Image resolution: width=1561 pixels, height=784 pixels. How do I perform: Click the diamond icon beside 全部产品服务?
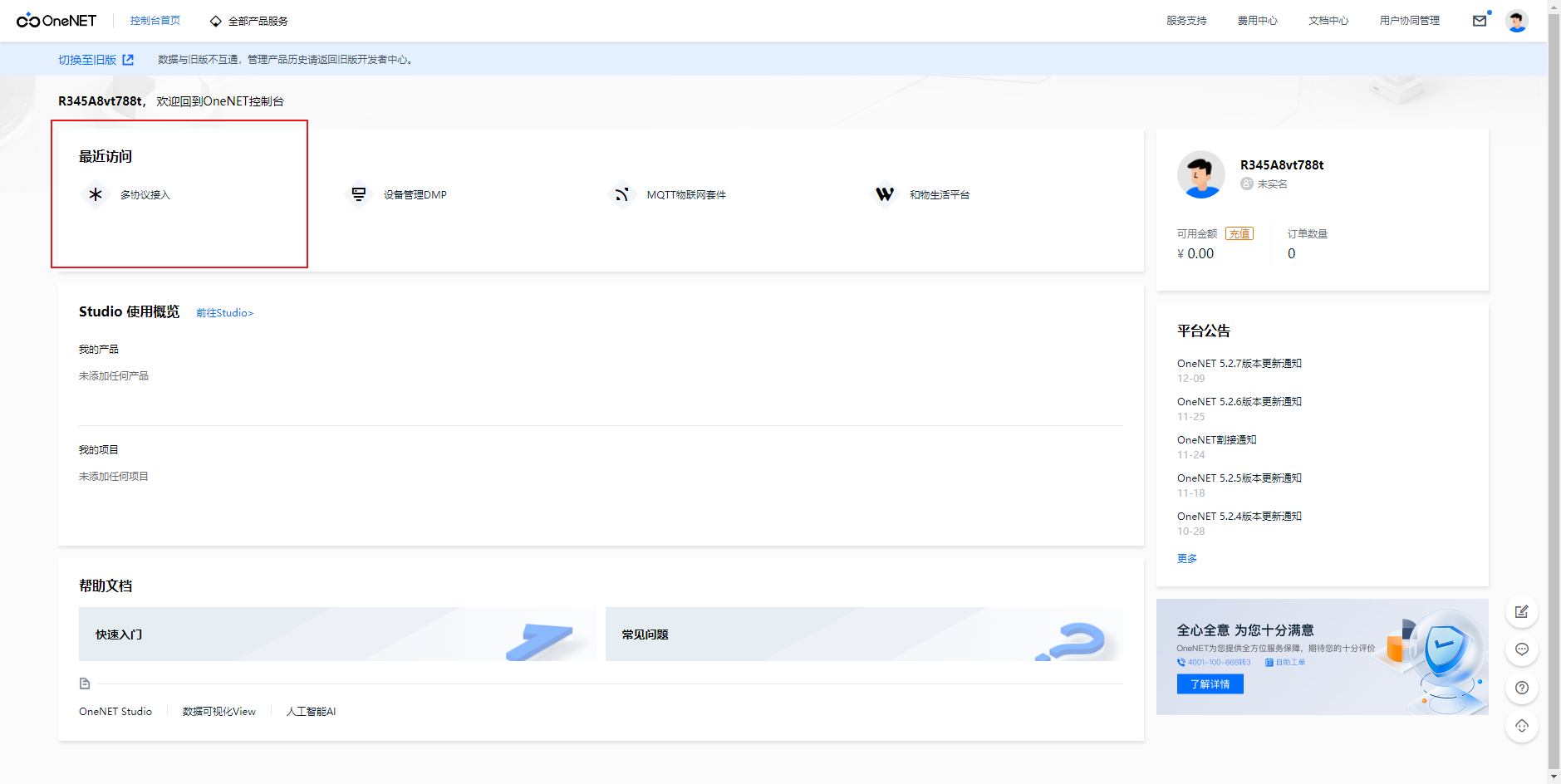(216, 21)
